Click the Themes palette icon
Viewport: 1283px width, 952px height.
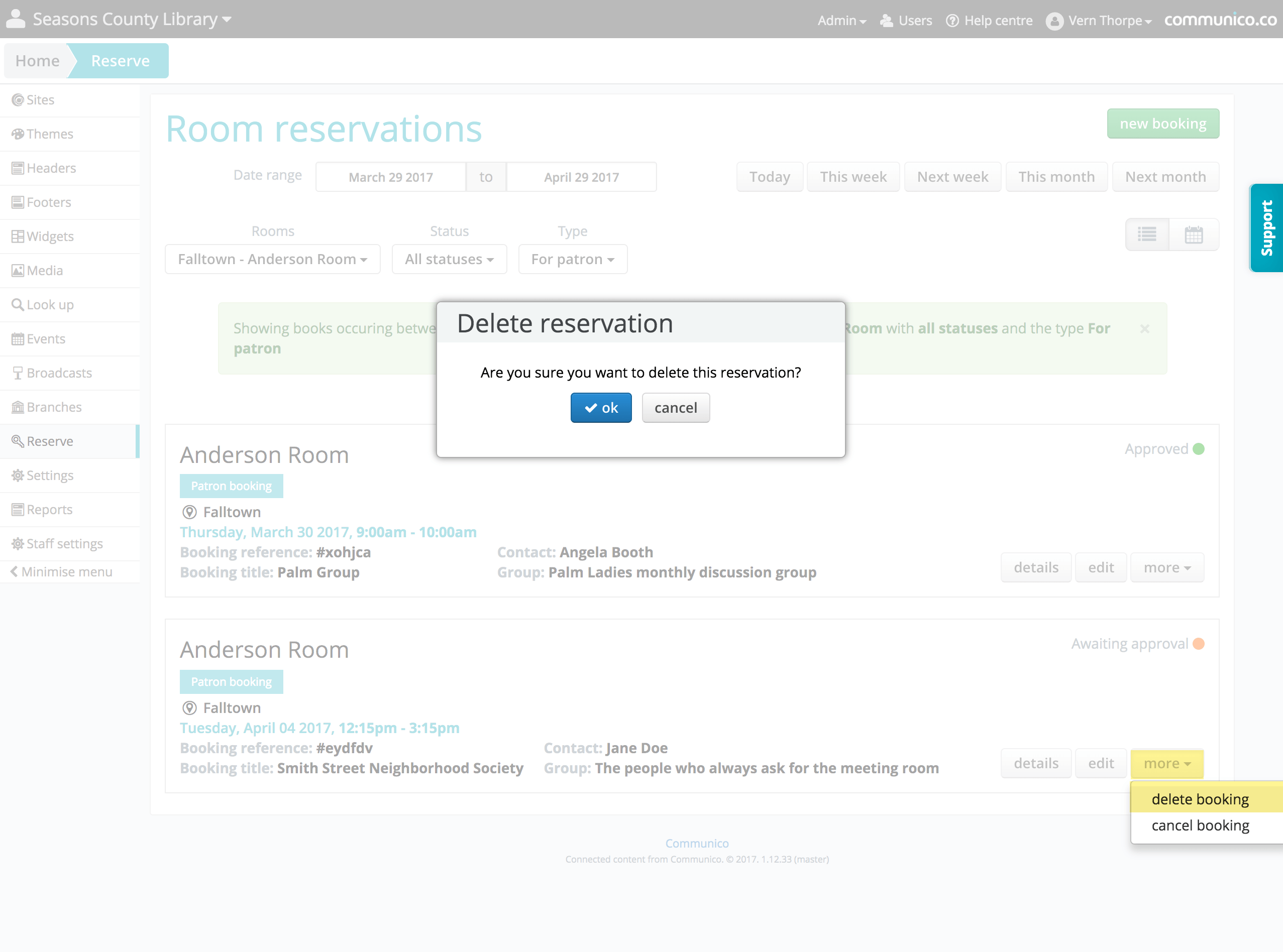pyautogui.click(x=18, y=134)
